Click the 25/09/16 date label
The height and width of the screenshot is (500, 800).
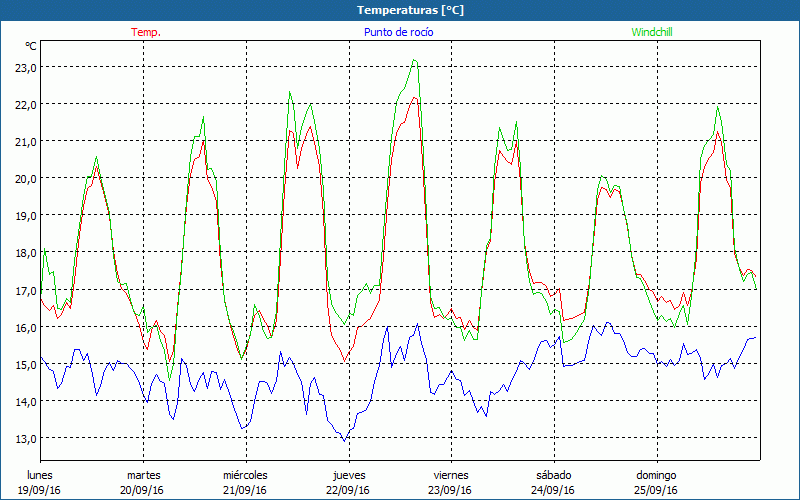tap(656, 490)
